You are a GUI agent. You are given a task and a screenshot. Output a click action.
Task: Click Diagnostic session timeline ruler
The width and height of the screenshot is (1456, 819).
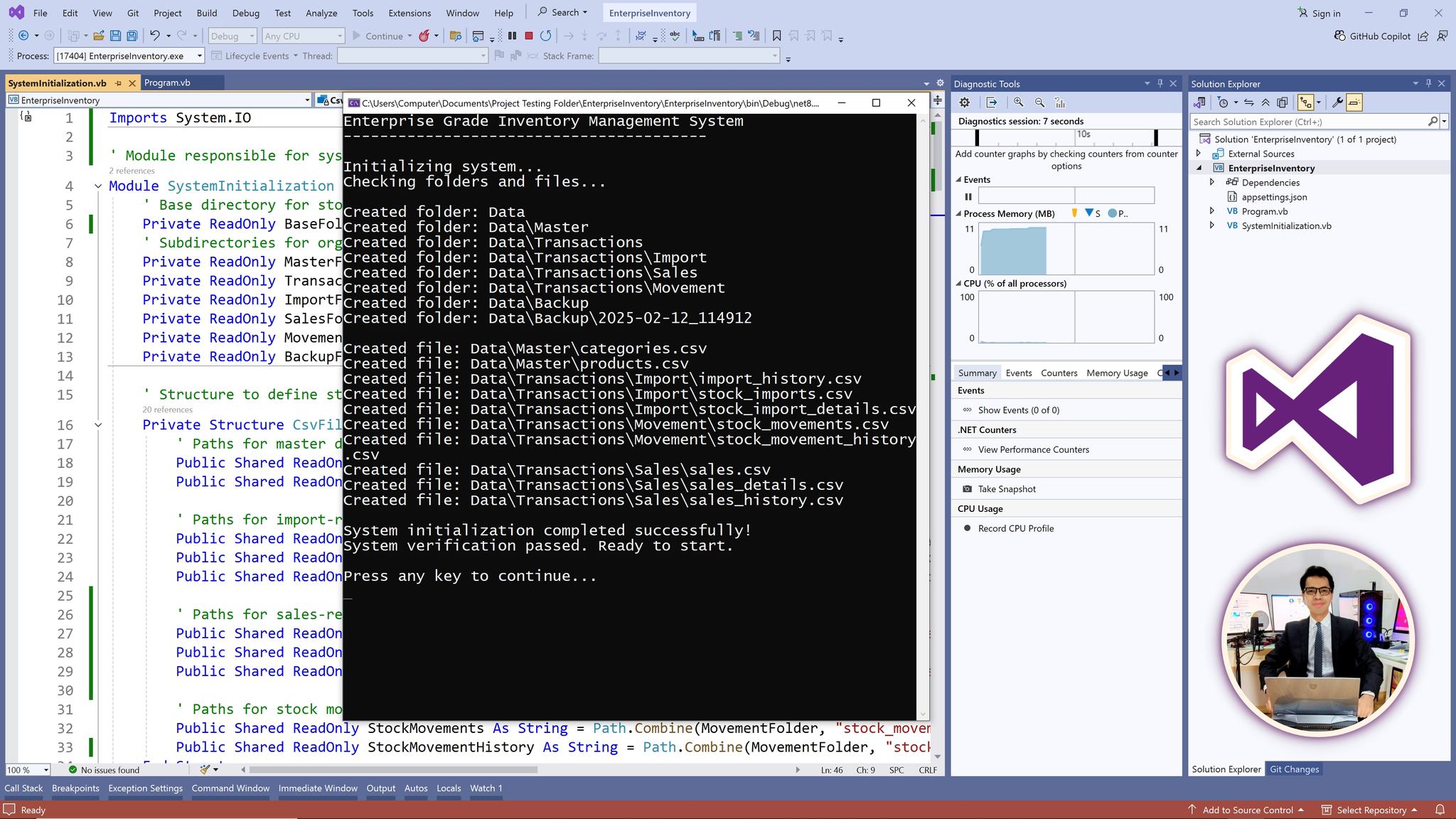1066,136
